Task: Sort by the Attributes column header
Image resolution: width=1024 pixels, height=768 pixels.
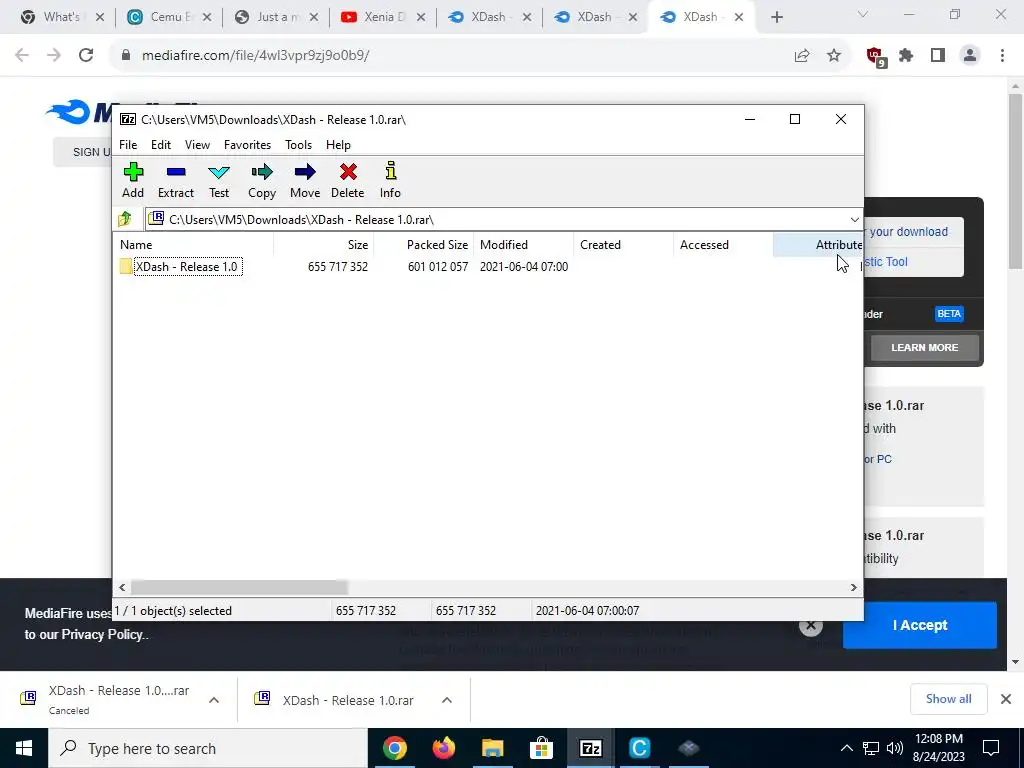Action: click(x=818, y=245)
